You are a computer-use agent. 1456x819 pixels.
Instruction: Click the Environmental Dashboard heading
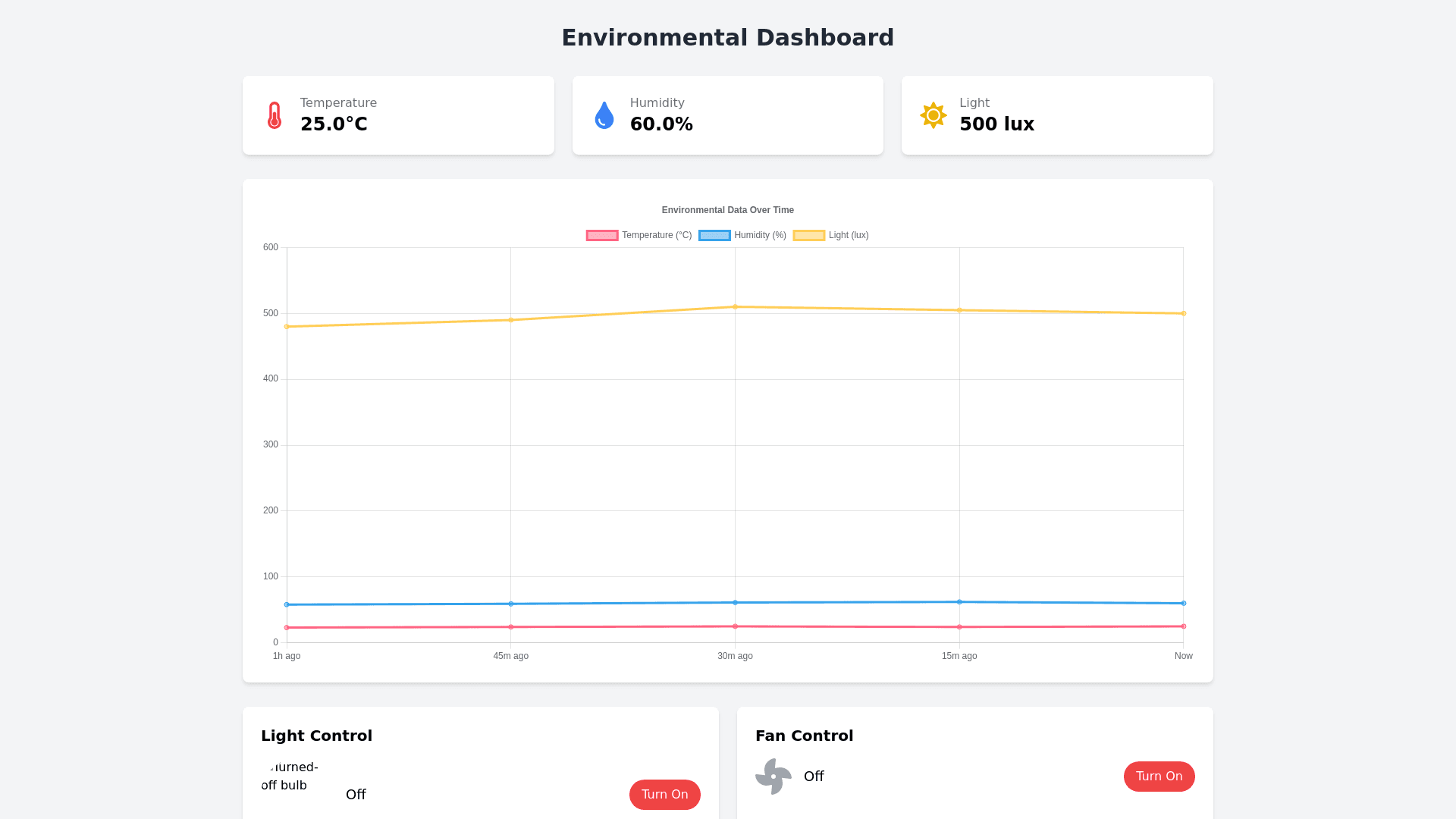[727, 38]
